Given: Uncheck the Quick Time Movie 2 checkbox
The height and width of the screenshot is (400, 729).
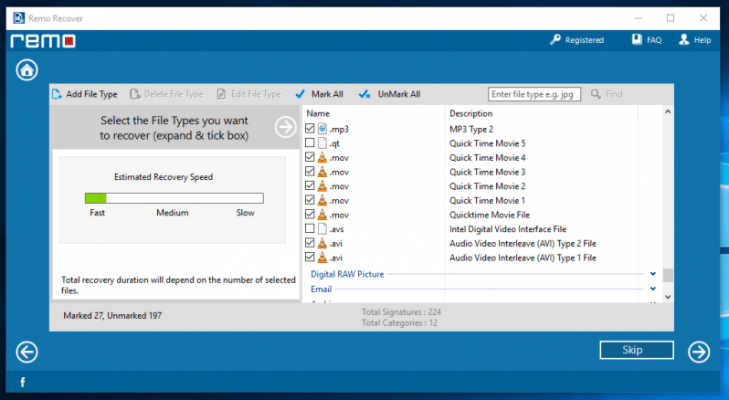Looking at the screenshot, I should [310, 186].
